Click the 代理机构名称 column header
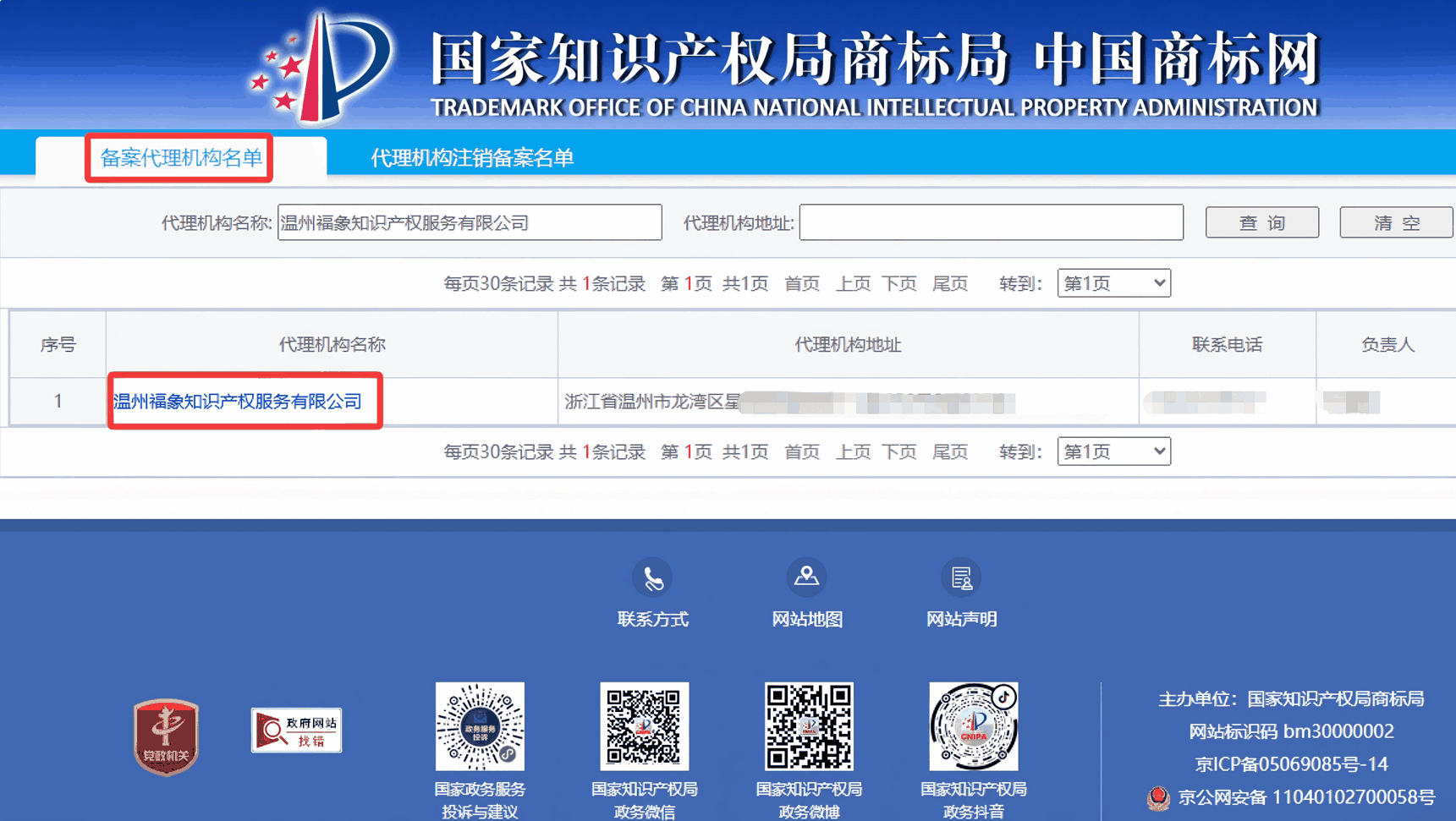This screenshot has height=821, width=1456. pos(332,344)
